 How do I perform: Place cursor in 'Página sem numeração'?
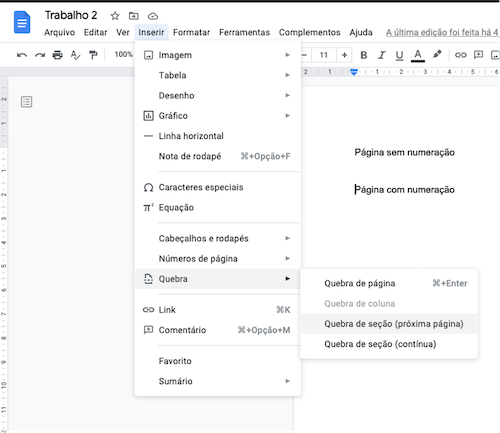[x=404, y=152]
